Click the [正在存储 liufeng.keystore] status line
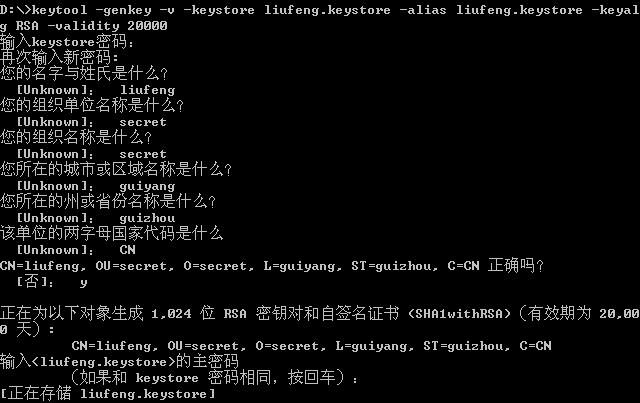 click(108, 394)
